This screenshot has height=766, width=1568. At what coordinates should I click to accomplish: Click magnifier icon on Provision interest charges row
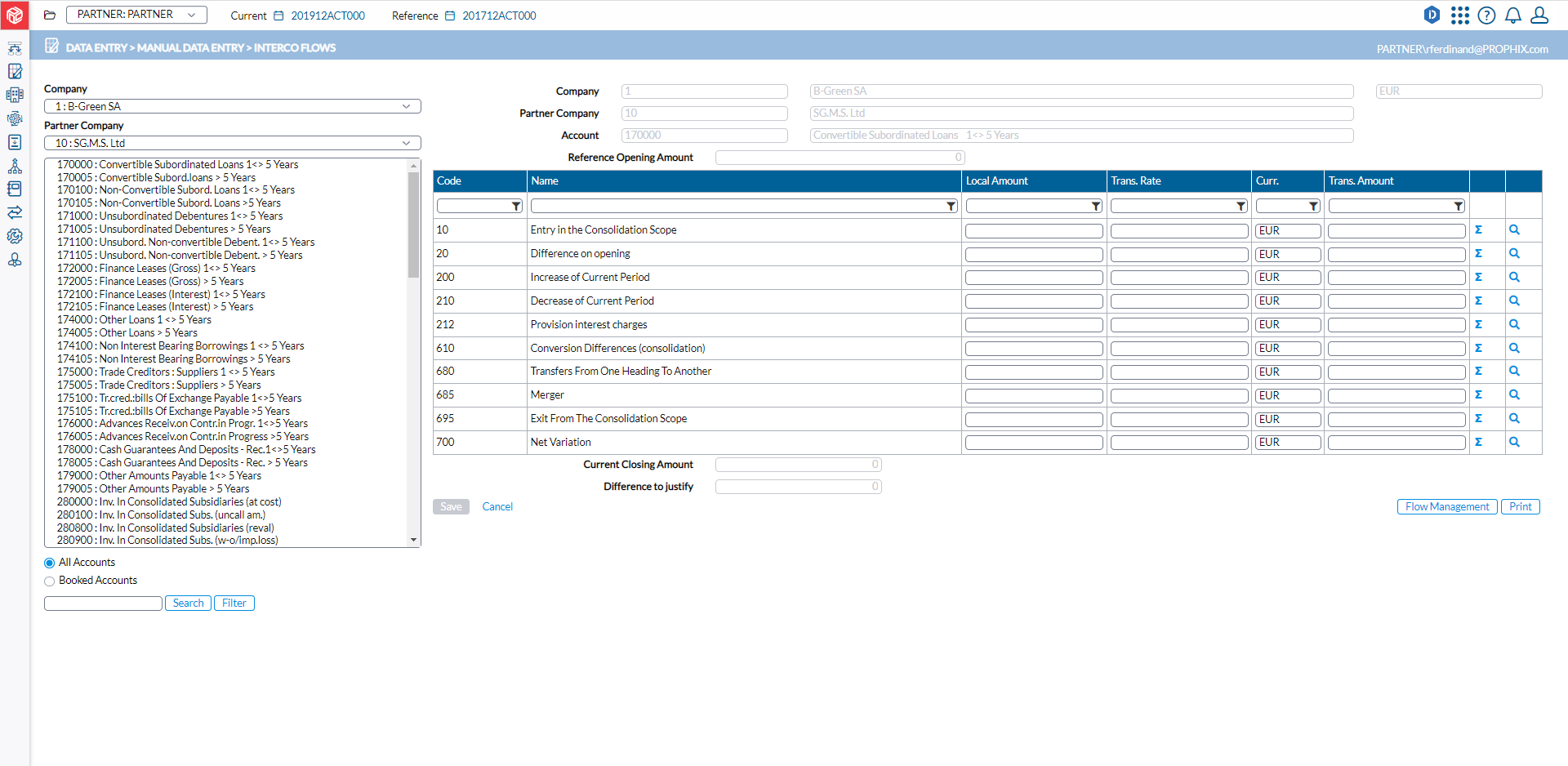(1514, 324)
